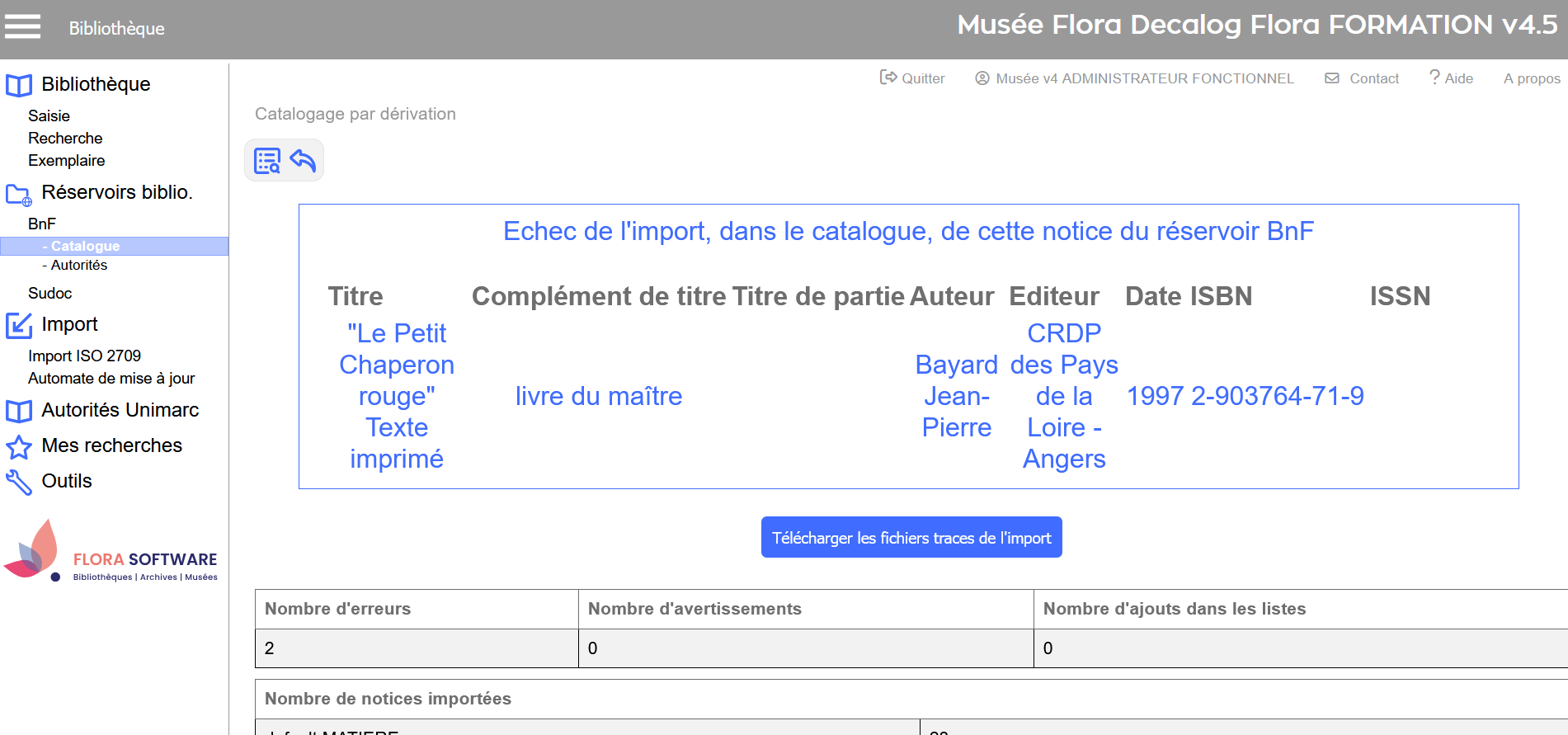Open the A propos page
This screenshot has height=735, width=1568.
coord(1531,78)
